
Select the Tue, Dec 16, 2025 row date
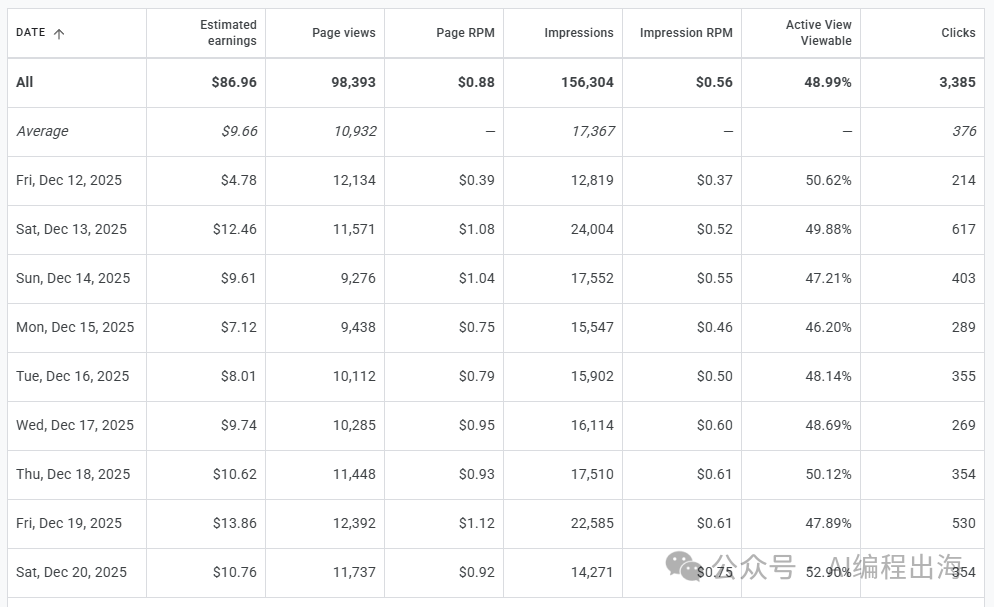pos(73,376)
